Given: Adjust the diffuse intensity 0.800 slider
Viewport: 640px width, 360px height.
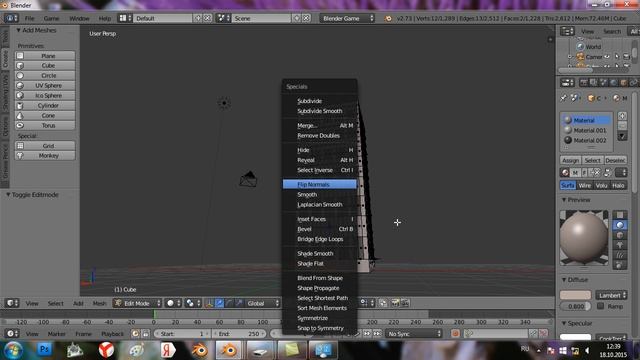Looking at the screenshot, I should [576, 306].
